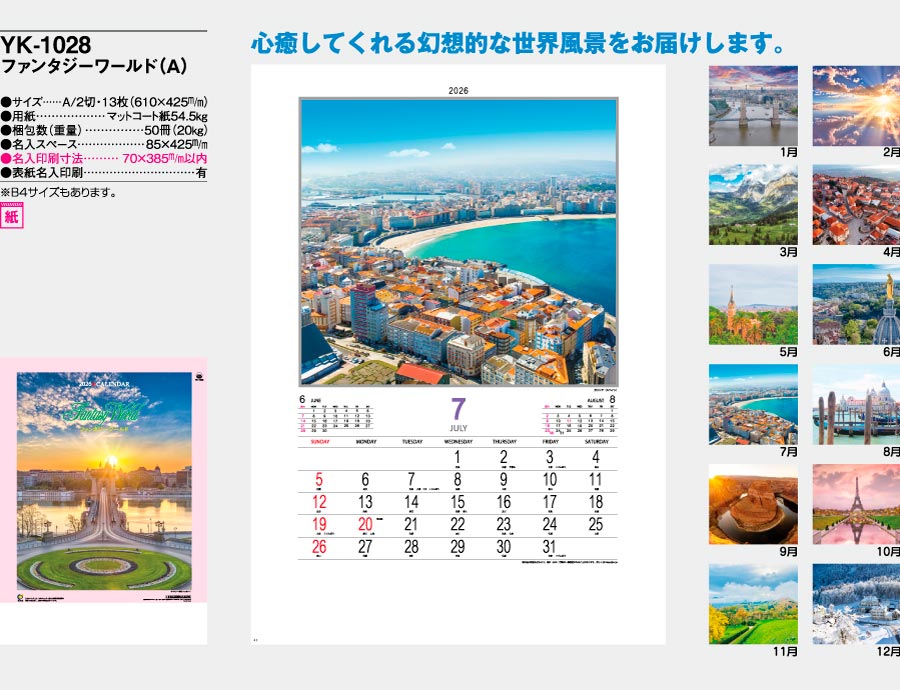The image size is (900, 690).
Task: Select the May church tower thumbnail
Action: pyautogui.click(x=753, y=304)
